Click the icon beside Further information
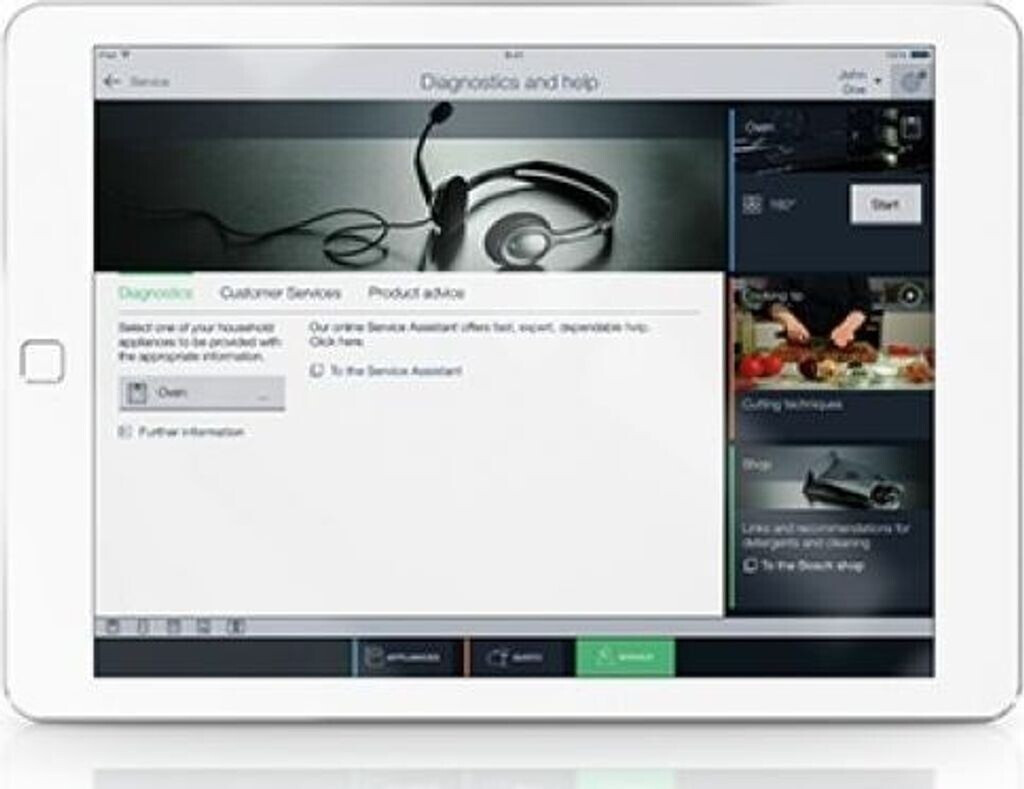 (x=125, y=432)
